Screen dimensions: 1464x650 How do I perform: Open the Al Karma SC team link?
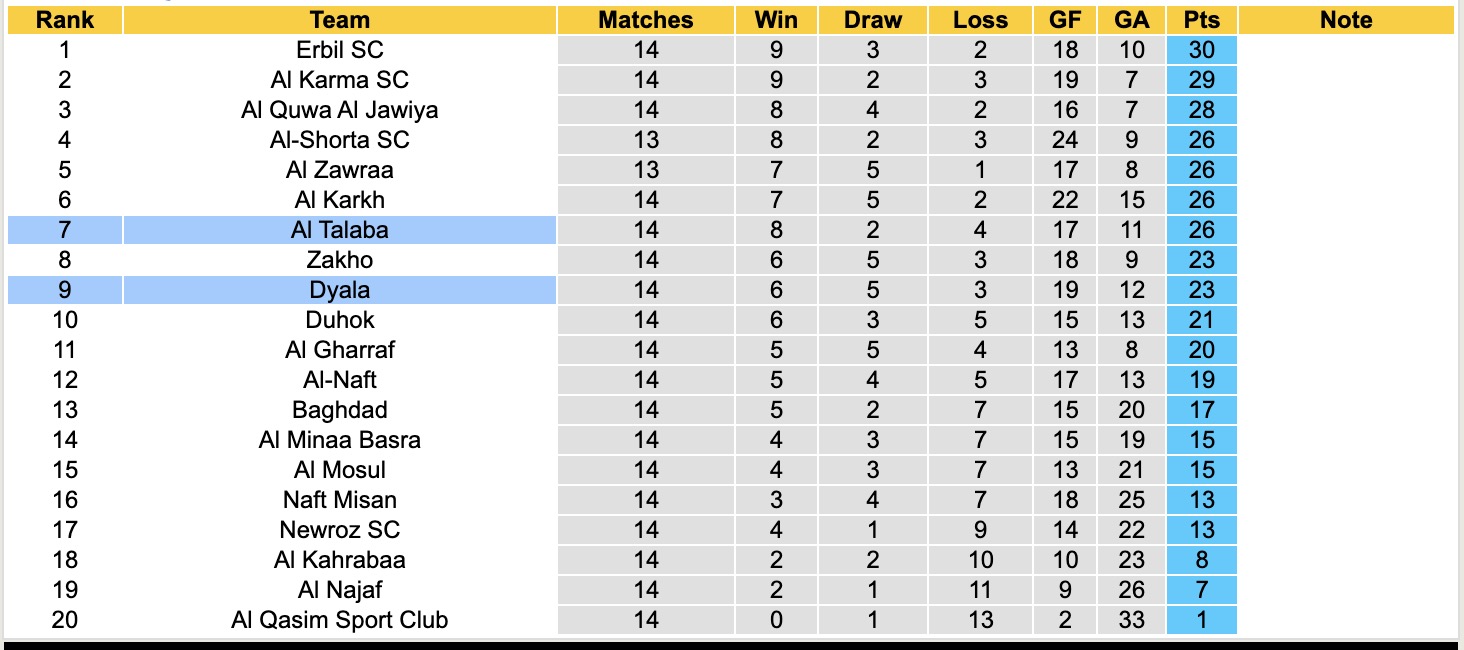tap(340, 80)
